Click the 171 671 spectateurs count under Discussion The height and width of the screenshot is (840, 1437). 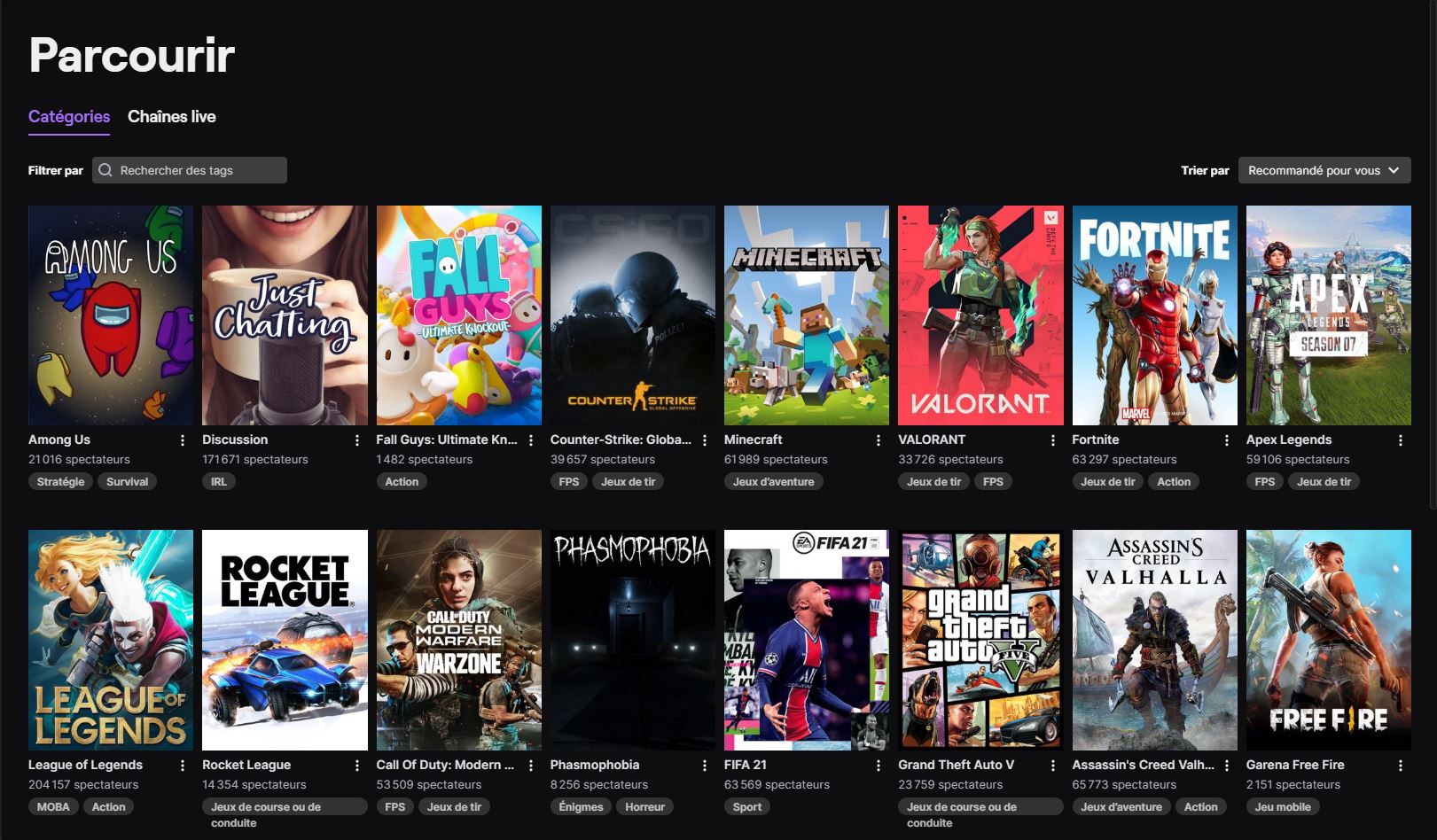(x=255, y=460)
